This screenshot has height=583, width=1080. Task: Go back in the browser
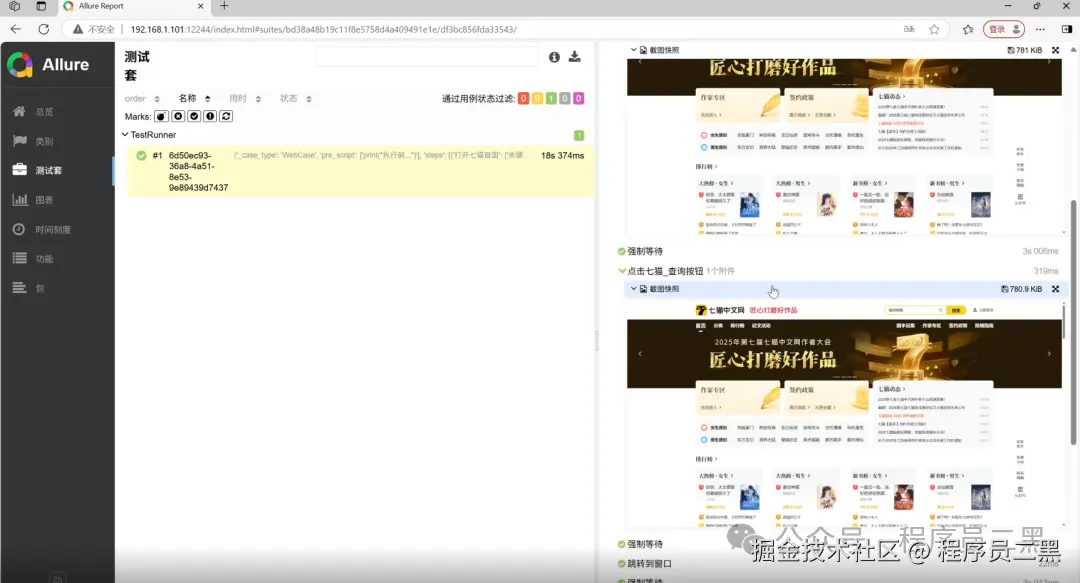tap(16, 29)
